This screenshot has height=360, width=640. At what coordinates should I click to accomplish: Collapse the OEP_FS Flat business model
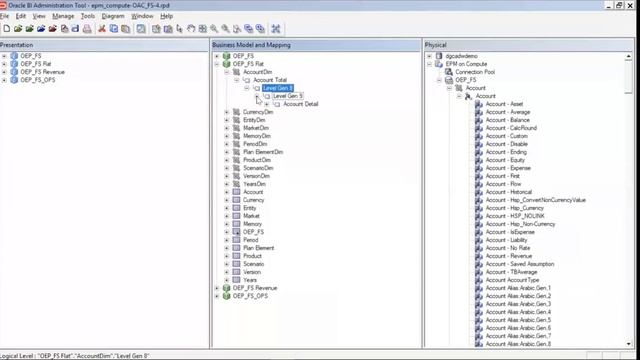coord(217,64)
